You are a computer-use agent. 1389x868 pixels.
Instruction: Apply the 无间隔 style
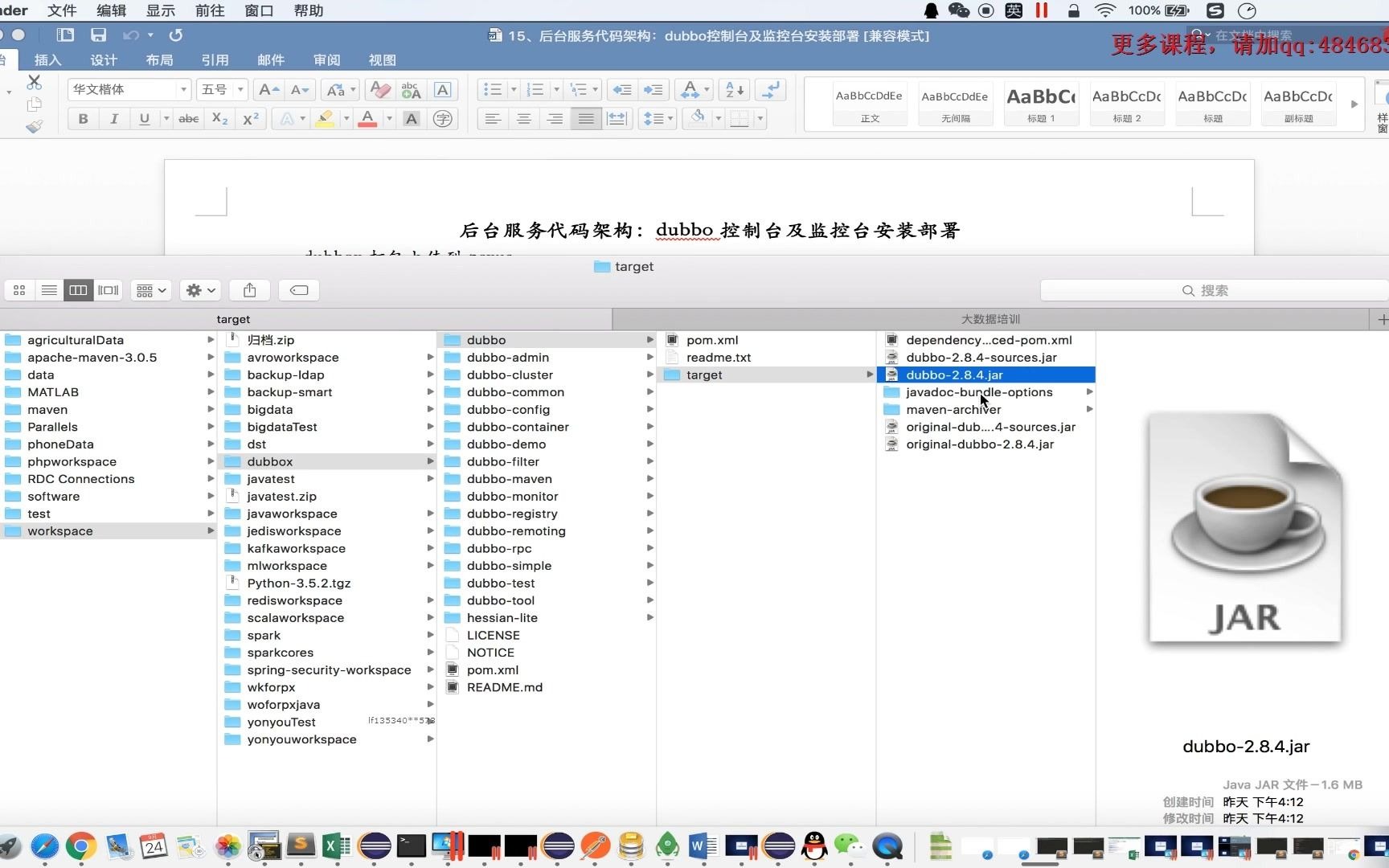(956, 104)
